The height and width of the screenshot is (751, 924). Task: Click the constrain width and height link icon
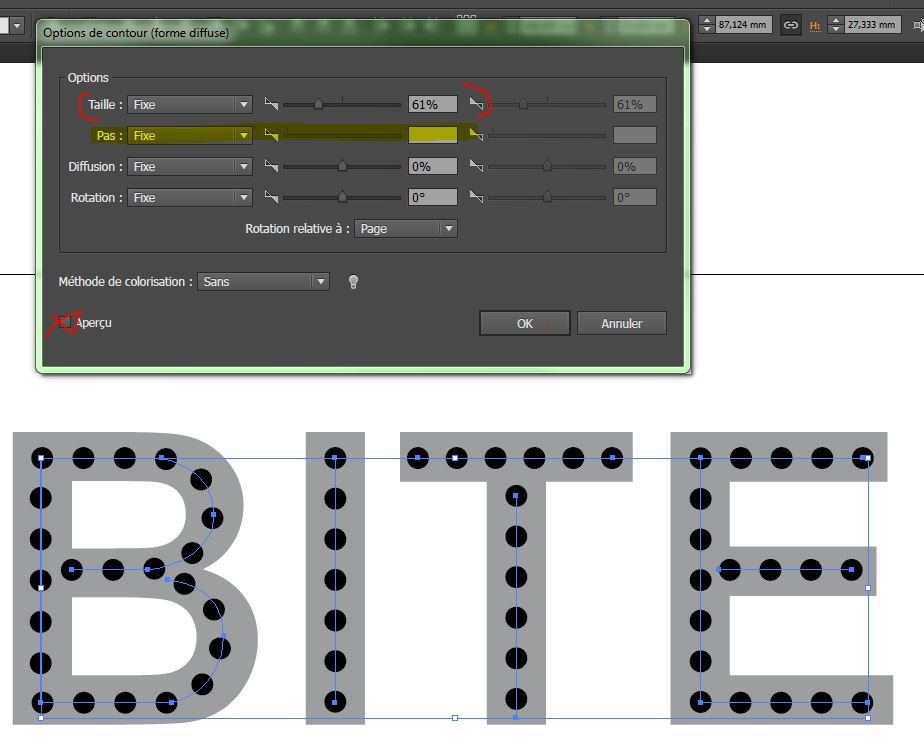[x=791, y=25]
